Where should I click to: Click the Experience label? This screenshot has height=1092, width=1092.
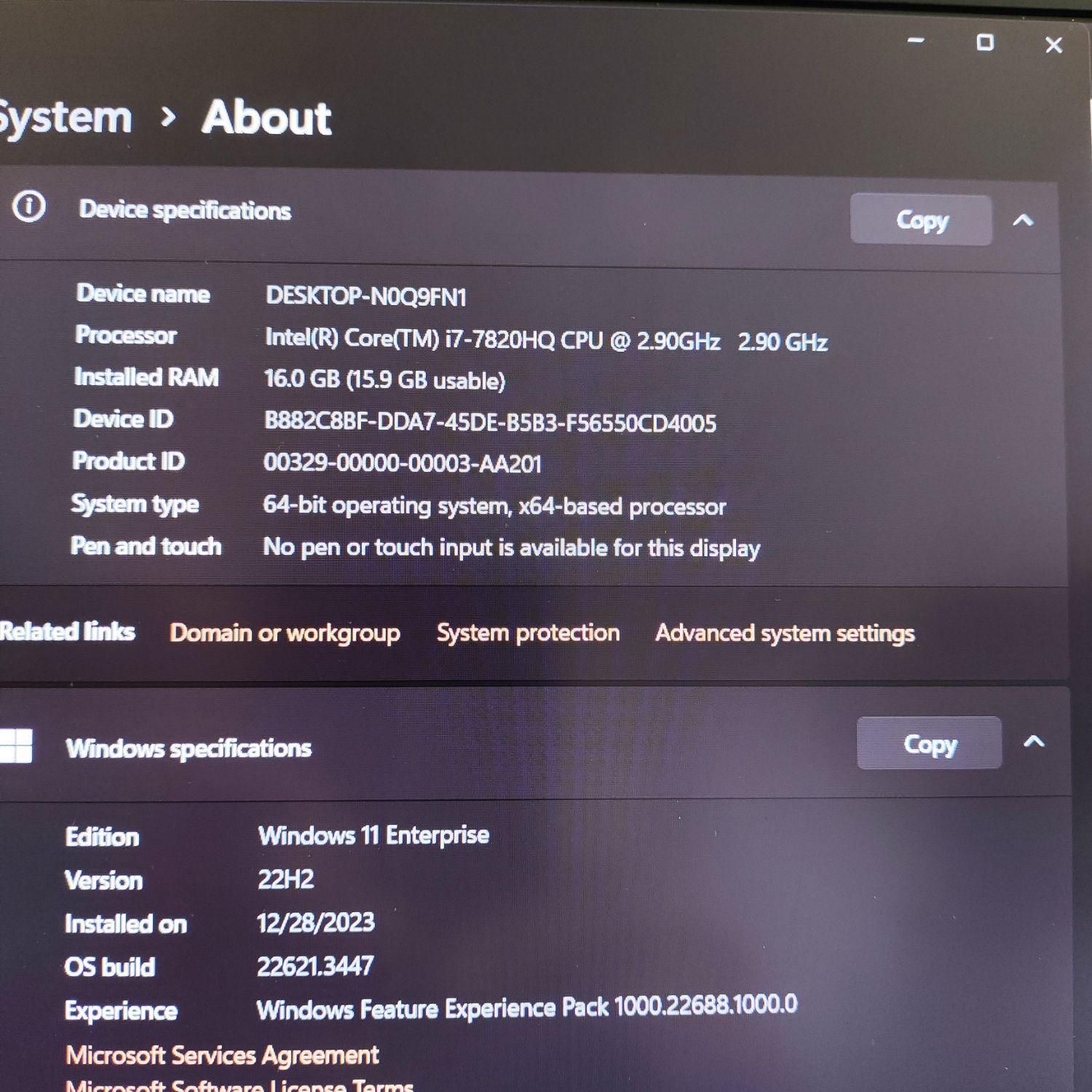coord(121,1010)
